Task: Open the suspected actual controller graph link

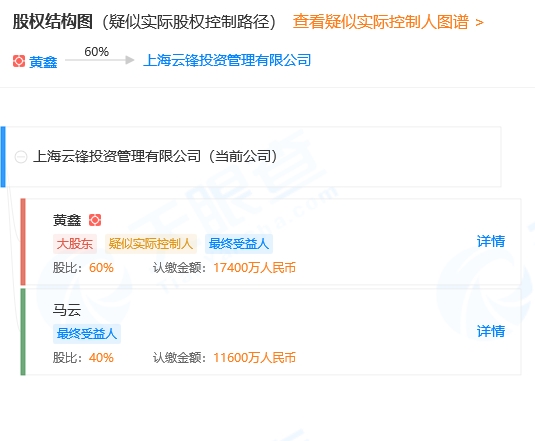Action: click(388, 22)
